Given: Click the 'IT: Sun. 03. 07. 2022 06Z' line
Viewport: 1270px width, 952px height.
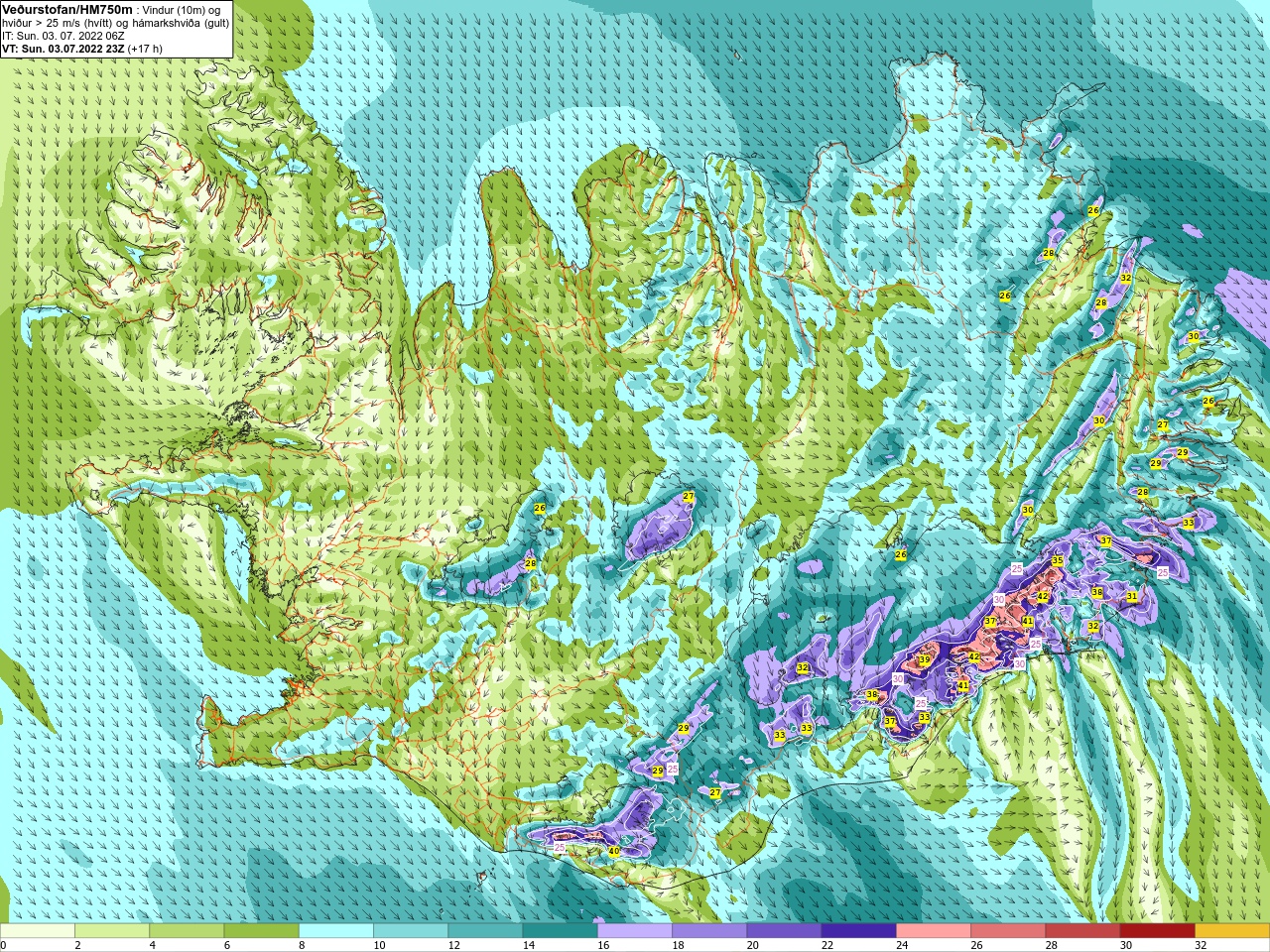Looking at the screenshot, I should [63, 36].
